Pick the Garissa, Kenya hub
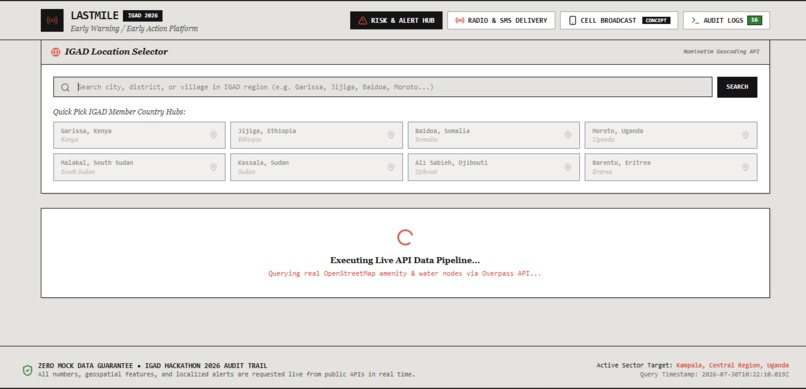Image resolution: width=806 pixels, height=389 pixels. [139, 135]
